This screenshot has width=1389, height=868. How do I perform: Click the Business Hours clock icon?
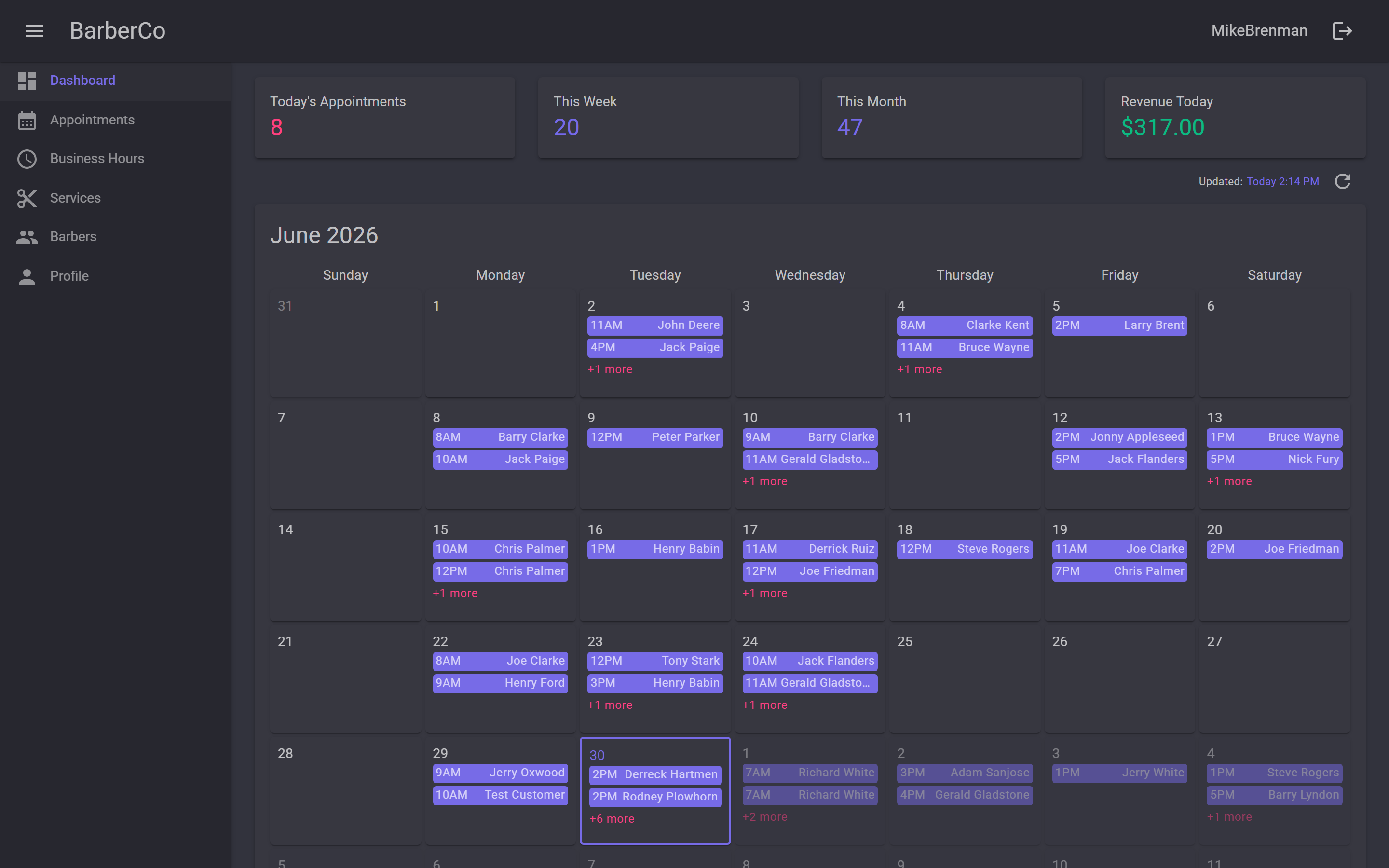27,159
